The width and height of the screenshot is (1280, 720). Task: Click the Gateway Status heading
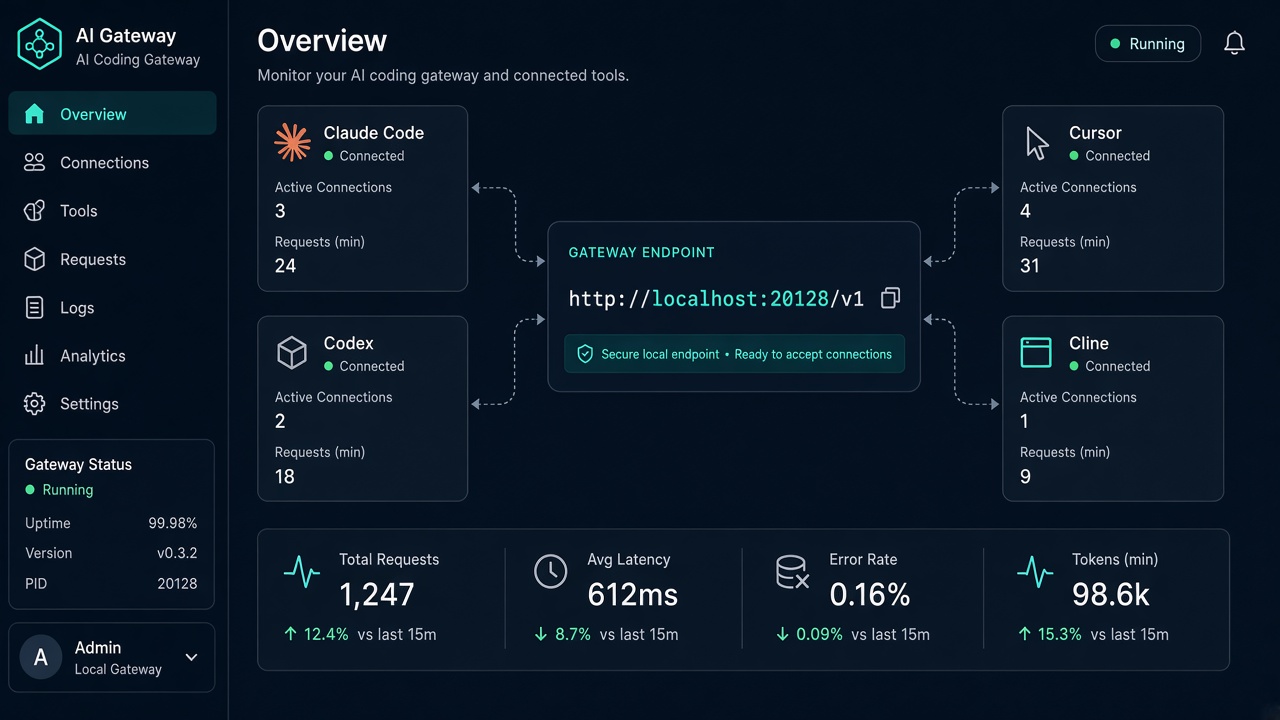(x=78, y=464)
